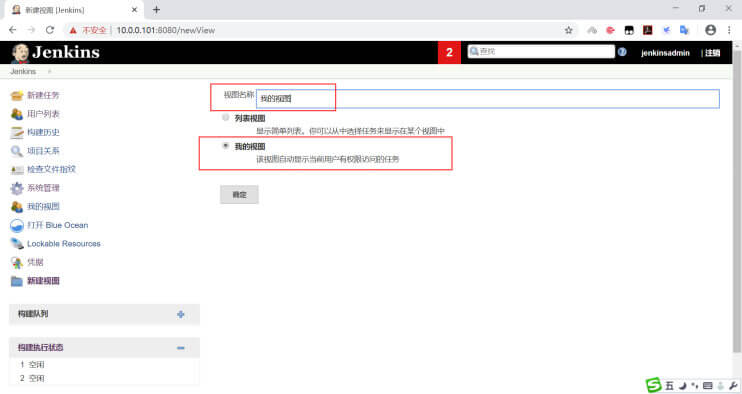Image resolution: width=742 pixels, height=394 pixels.
Task: Open 新建任务 in the sidebar
Action: (43, 95)
